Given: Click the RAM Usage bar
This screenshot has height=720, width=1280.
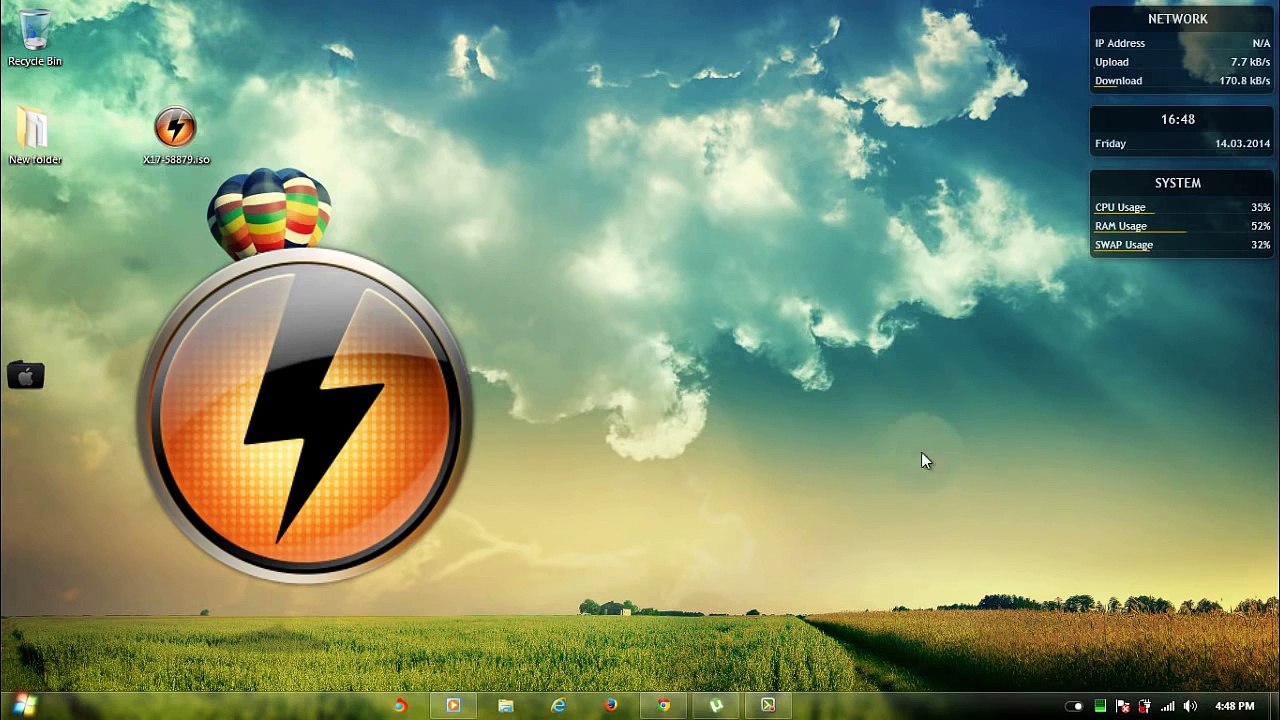Looking at the screenshot, I should pos(1182,226).
